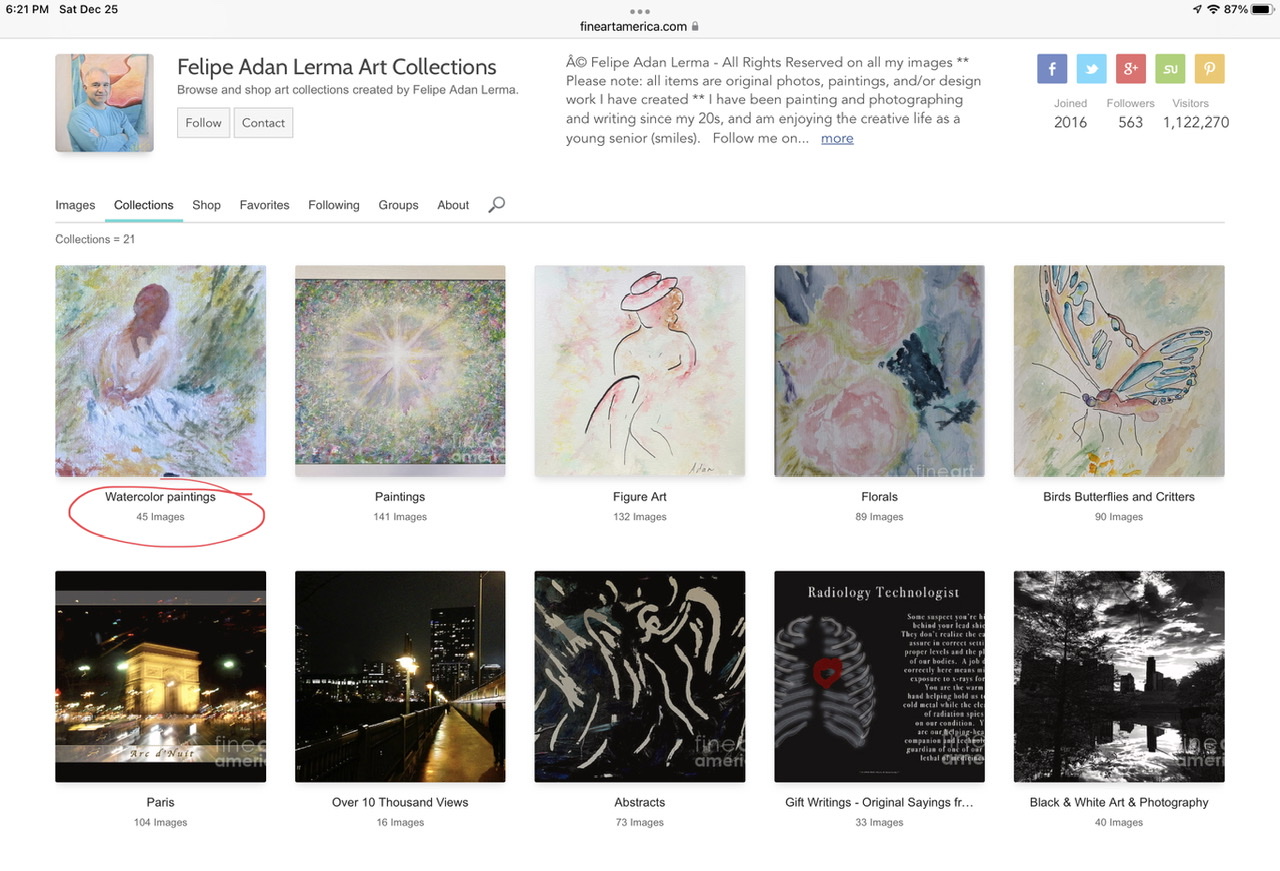
Task: Click the Birds Butterflies and Critters title
Action: pos(1118,497)
